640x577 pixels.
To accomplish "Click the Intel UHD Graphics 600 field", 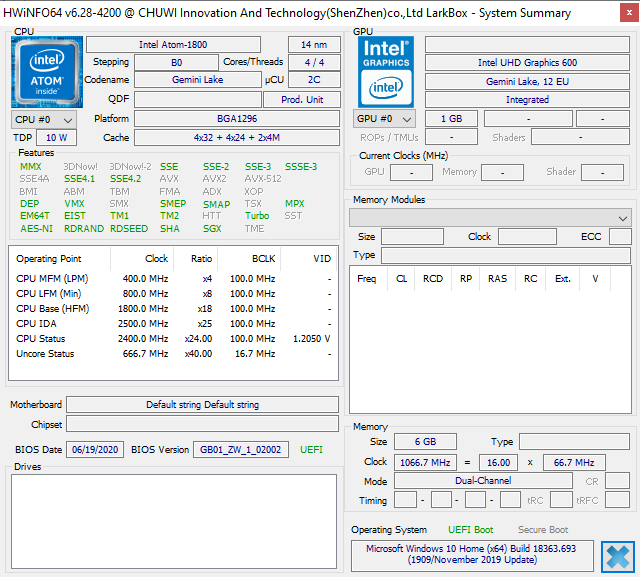I will tap(527, 62).
